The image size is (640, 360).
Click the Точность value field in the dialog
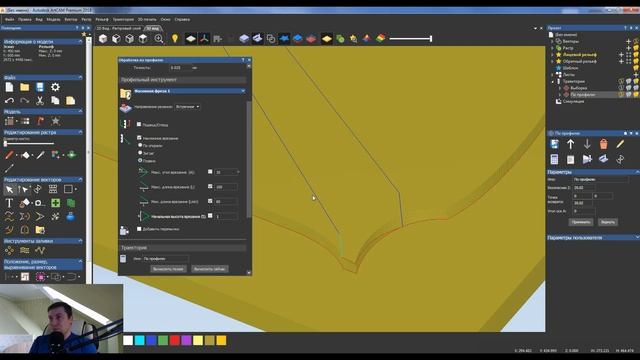pyautogui.click(x=180, y=68)
